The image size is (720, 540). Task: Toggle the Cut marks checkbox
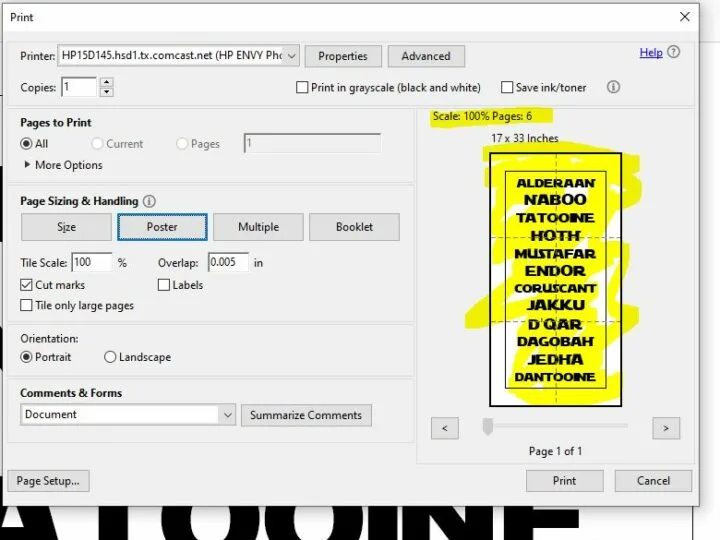[27, 285]
